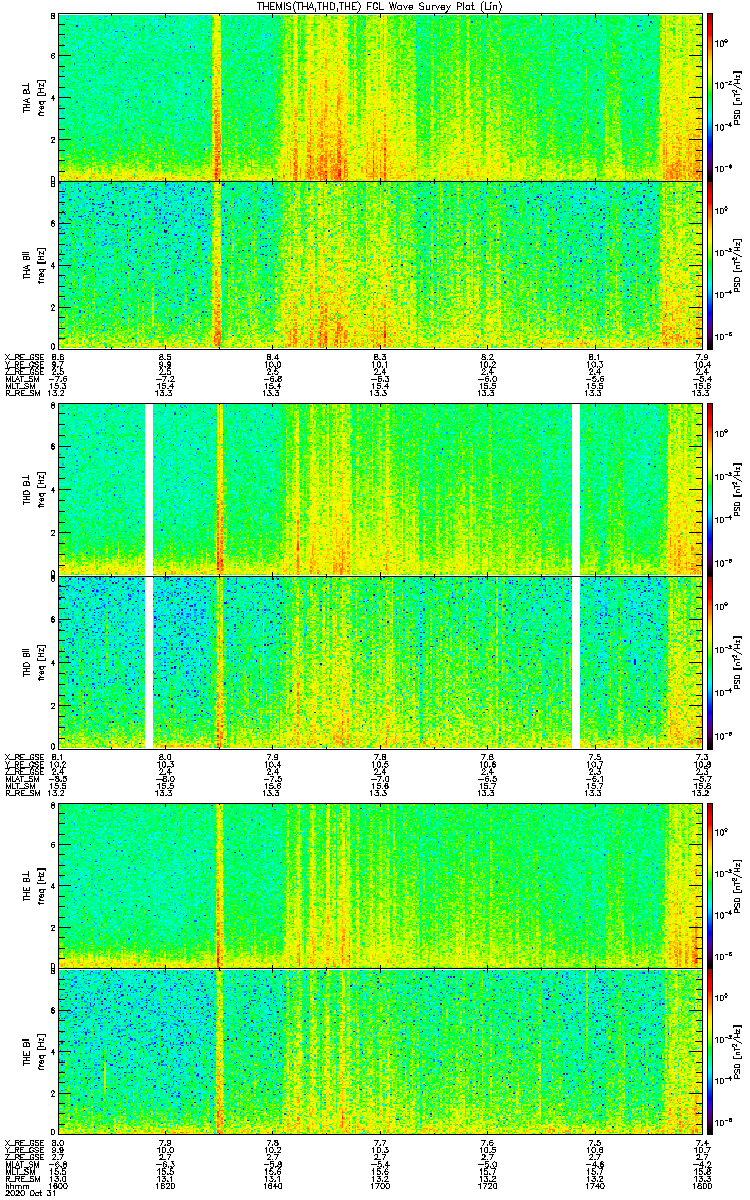
Task: Click the PSD color bar beside the top THA panel
Action: point(710,96)
